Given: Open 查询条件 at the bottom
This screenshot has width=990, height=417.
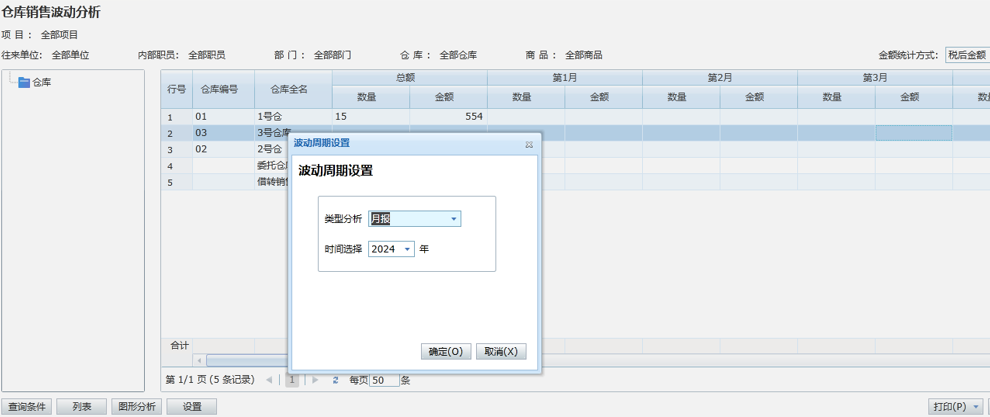Looking at the screenshot, I should 27,407.
